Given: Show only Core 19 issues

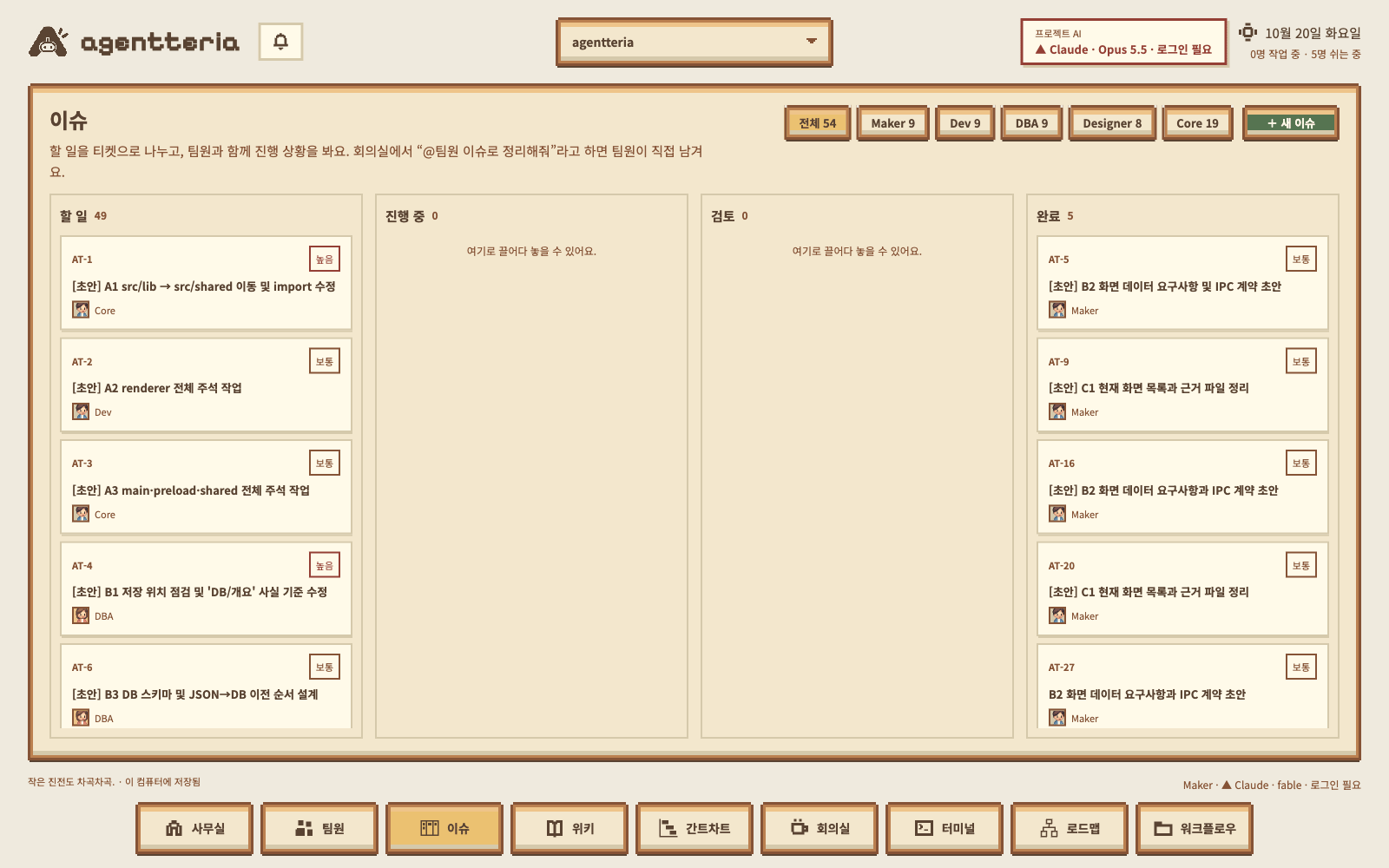Looking at the screenshot, I should (x=1197, y=123).
